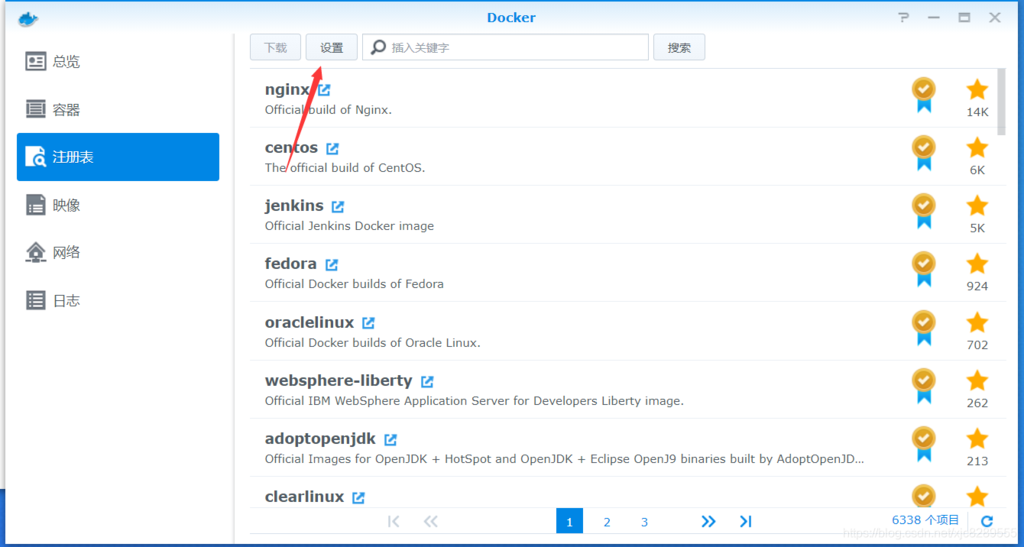Click description 'Official Jenkins Docker image'
This screenshot has height=547, width=1024.
click(x=349, y=226)
